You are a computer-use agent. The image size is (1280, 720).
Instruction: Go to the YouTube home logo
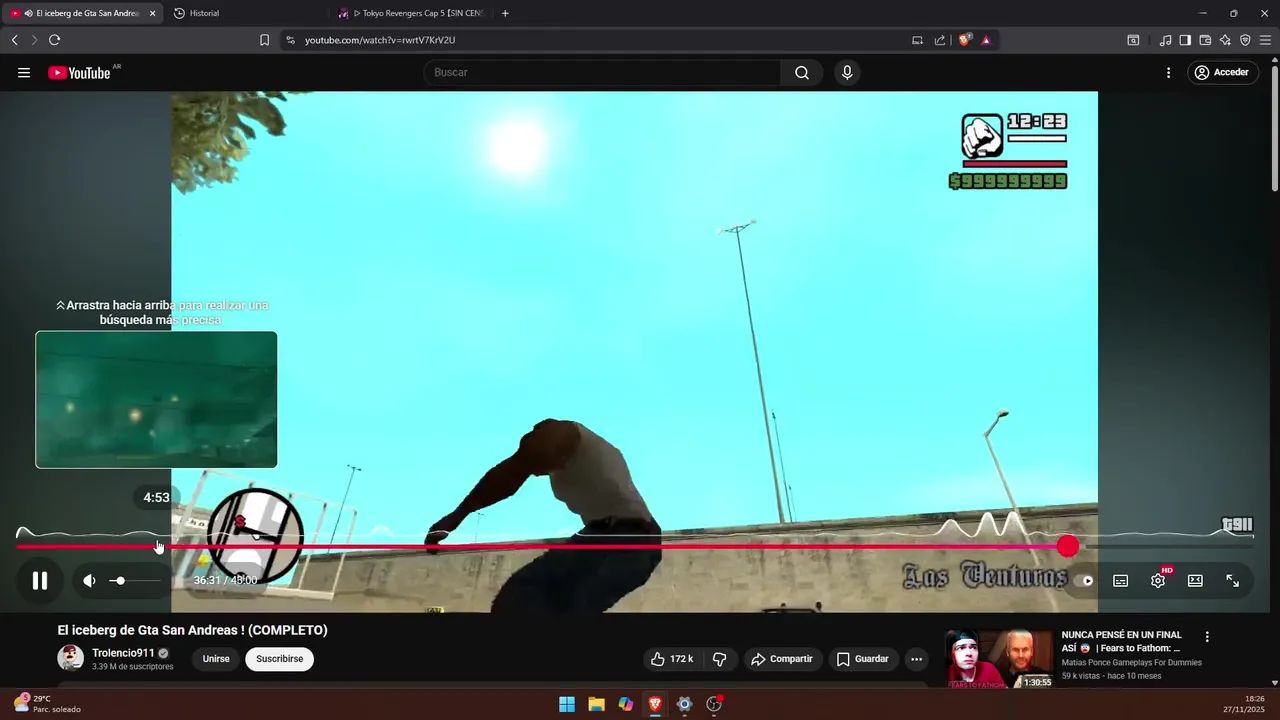click(x=80, y=72)
